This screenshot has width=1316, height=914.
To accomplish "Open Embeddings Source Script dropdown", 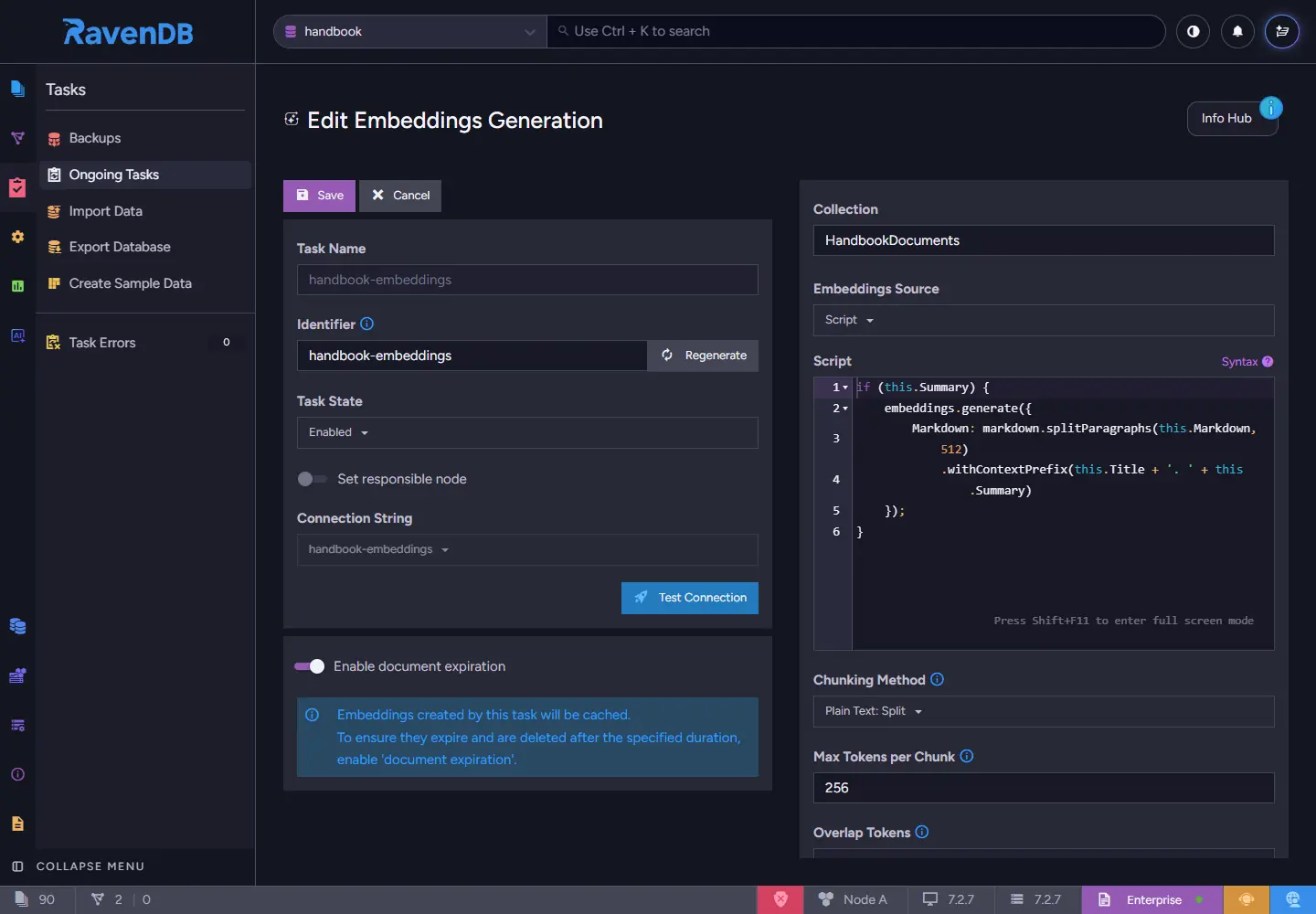I will click(1044, 320).
